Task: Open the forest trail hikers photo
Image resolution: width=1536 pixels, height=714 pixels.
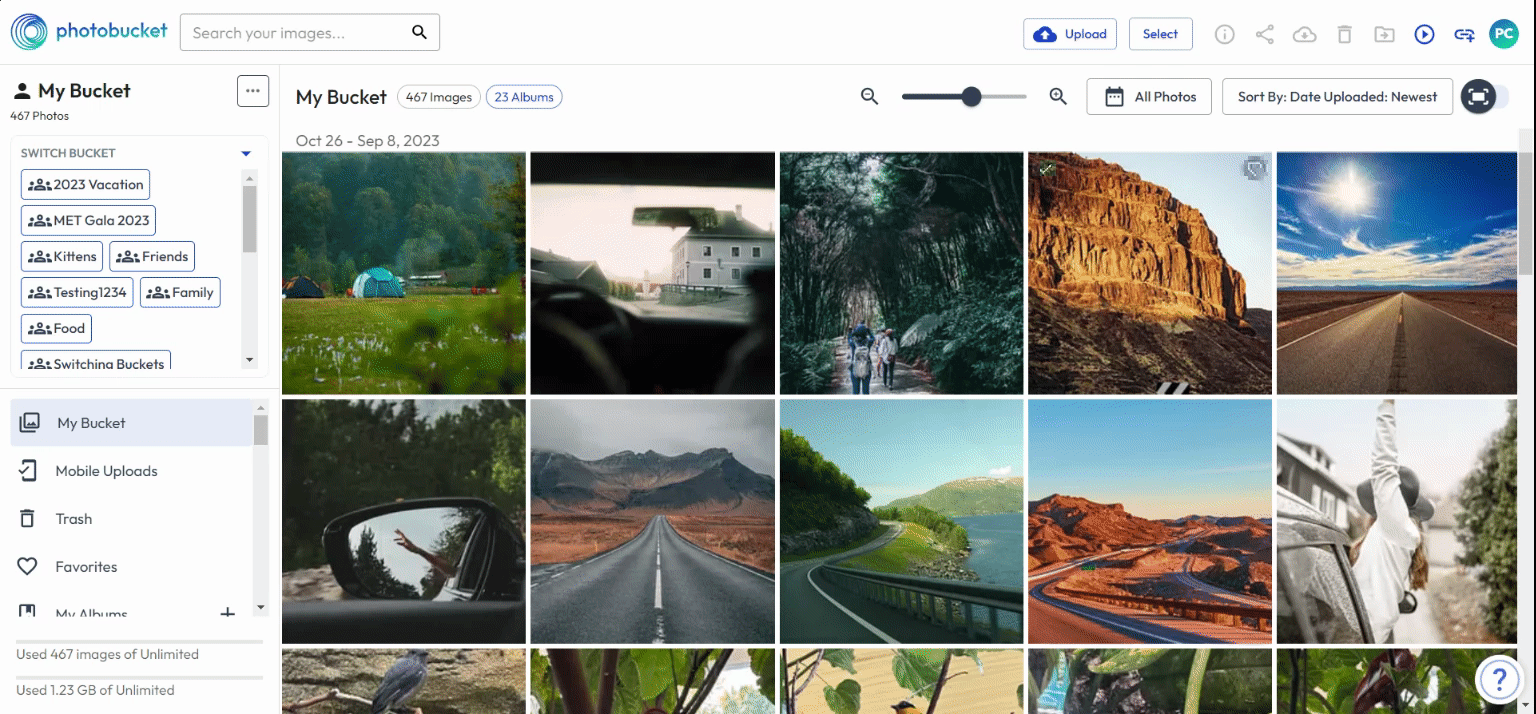Action: (902, 273)
